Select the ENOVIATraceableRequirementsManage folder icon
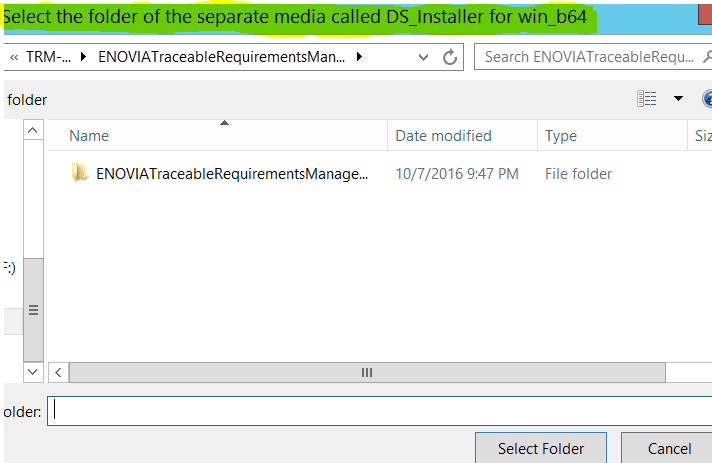Image resolution: width=712 pixels, height=463 pixels. (x=79, y=173)
